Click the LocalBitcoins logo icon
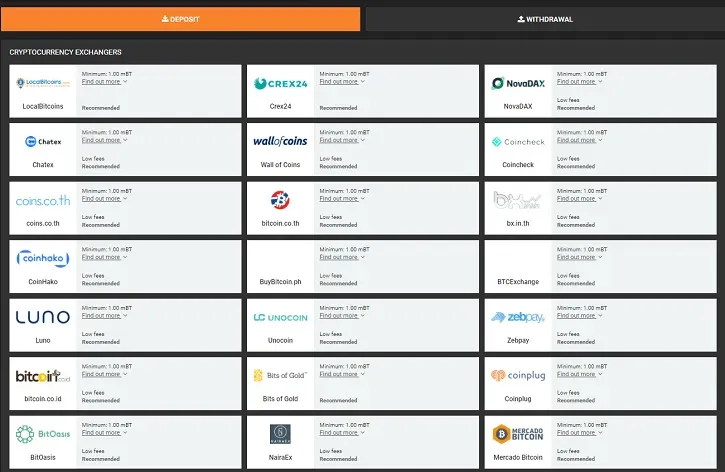The width and height of the screenshot is (725, 472). point(43,83)
